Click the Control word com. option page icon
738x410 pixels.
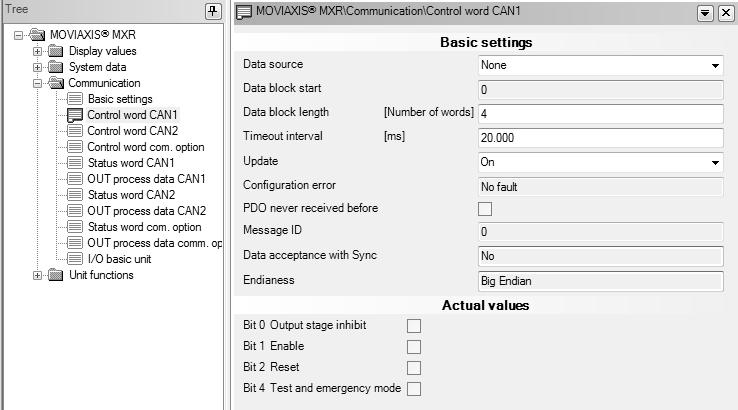pyautogui.click(x=75, y=147)
